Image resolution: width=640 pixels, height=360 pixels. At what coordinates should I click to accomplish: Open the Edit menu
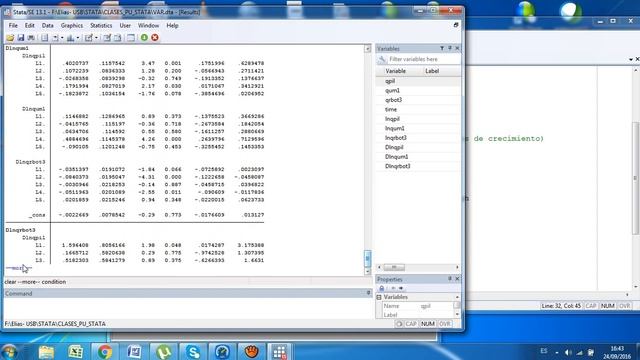29,25
